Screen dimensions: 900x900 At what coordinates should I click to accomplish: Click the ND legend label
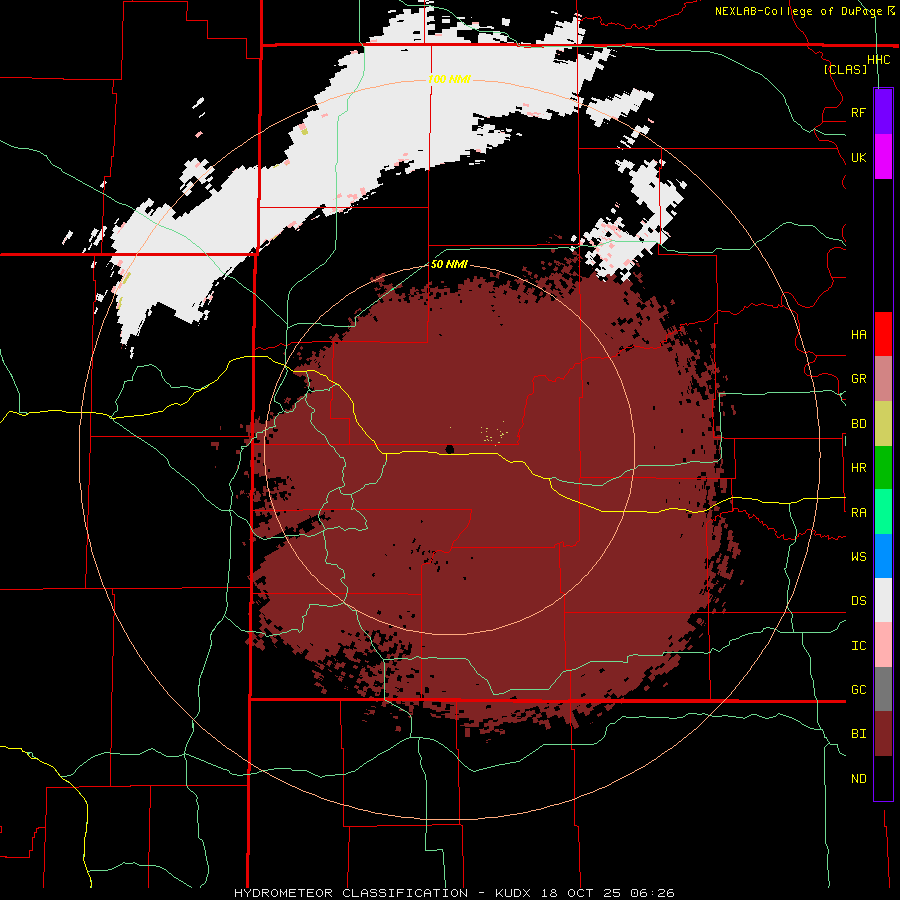pyautogui.click(x=858, y=779)
